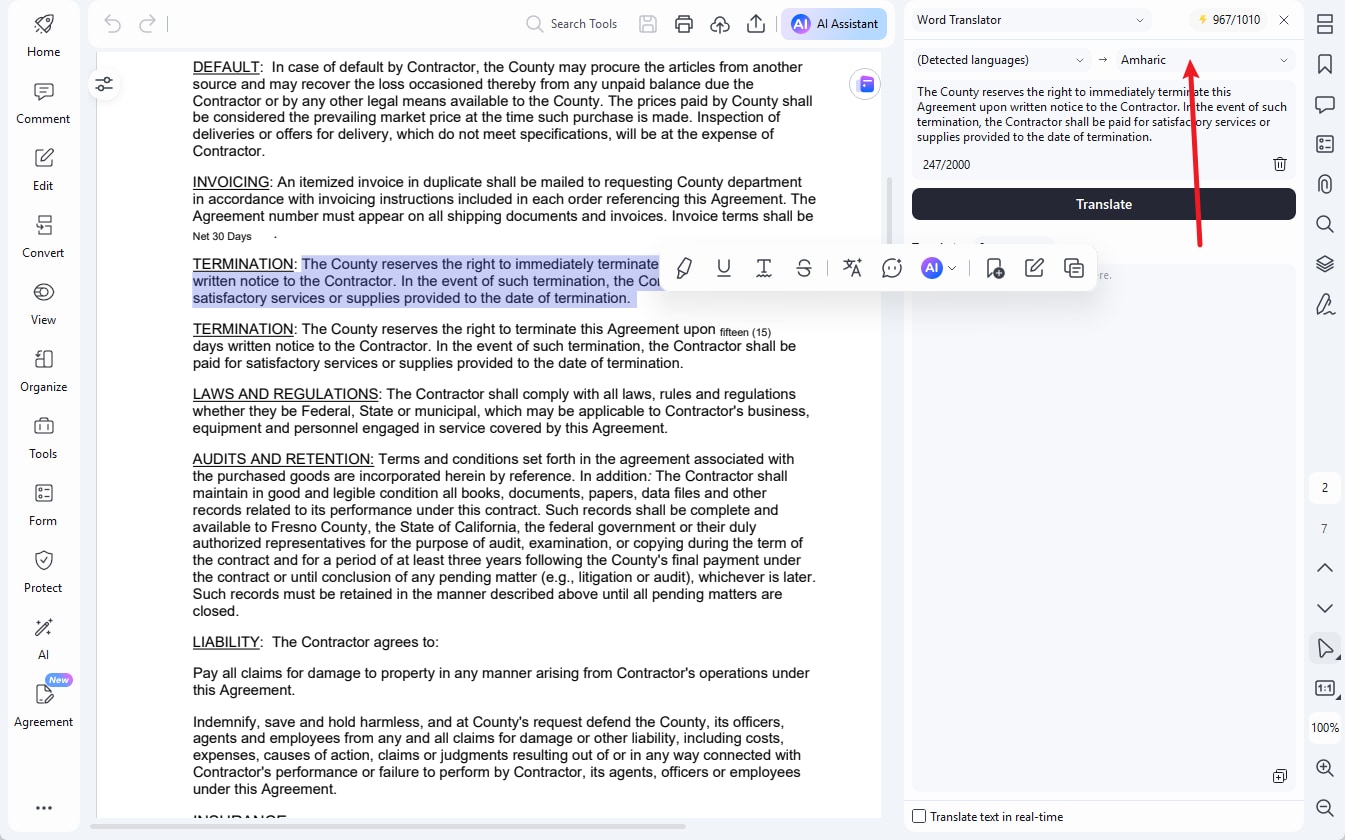Open the form fields panel on right rail
Viewport: 1345px width, 840px height.
[1325, 144]
